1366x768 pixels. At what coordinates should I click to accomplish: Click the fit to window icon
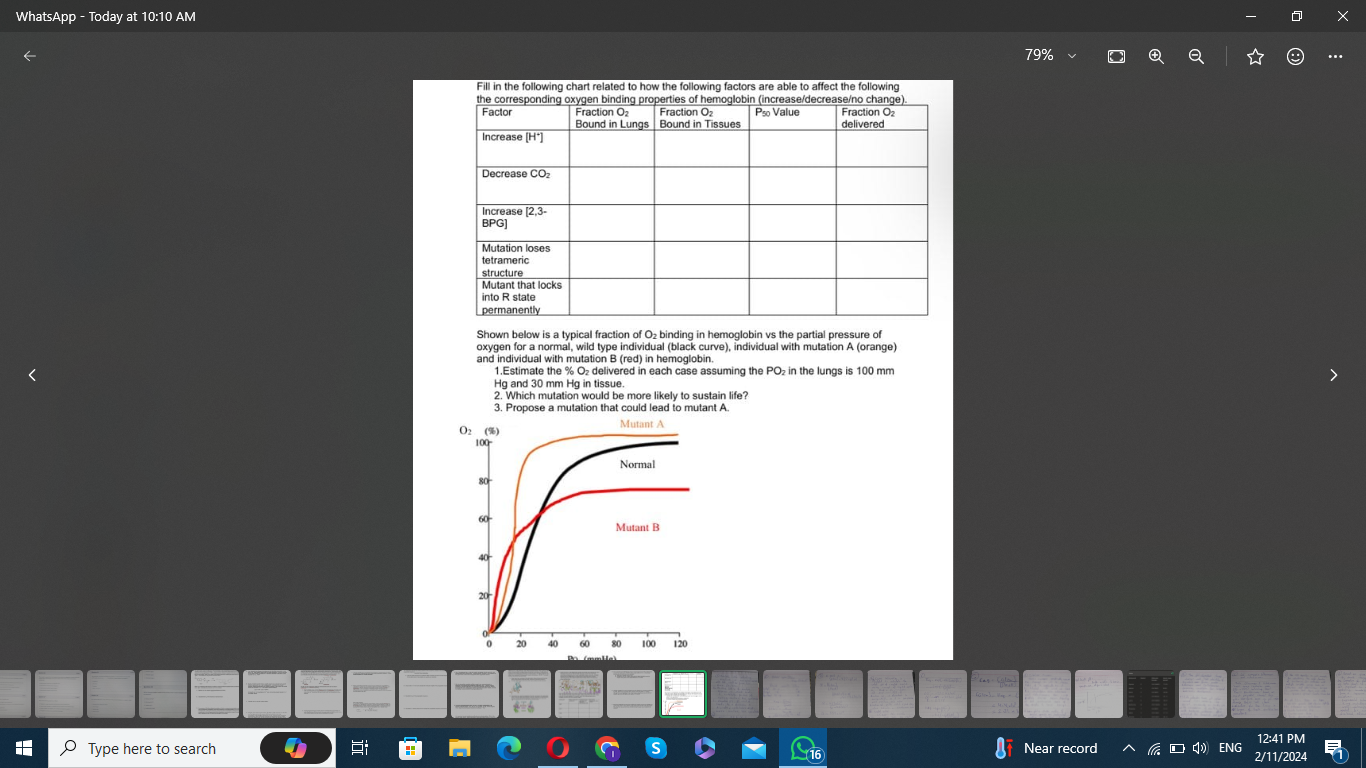tap(1117, 56)
